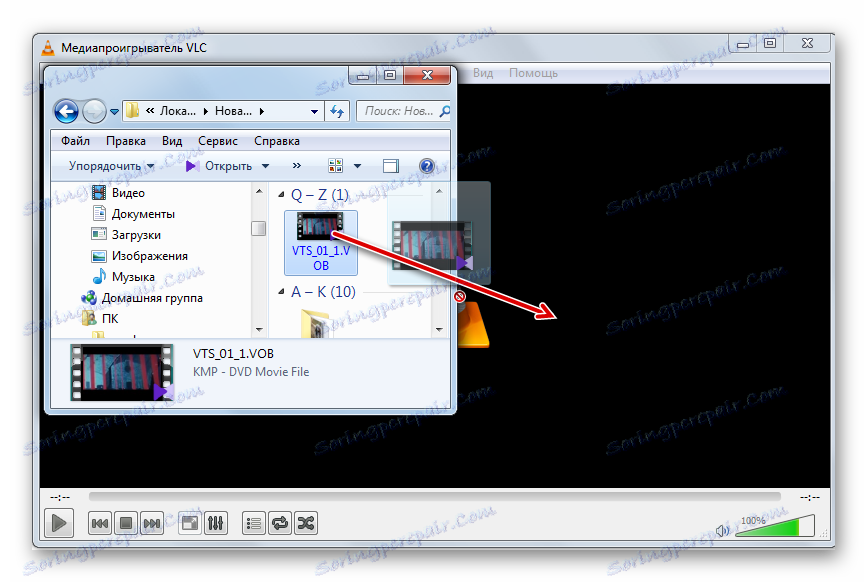
Task: Toggle VLC loop repeat mode
Action: point(280,523)
